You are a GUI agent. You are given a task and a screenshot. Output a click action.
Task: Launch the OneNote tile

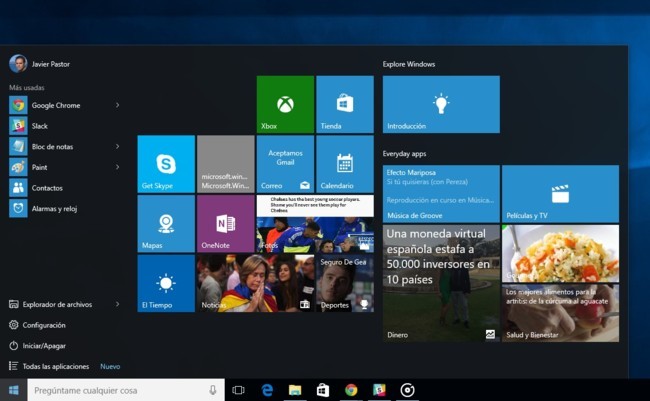click(225, 223)
